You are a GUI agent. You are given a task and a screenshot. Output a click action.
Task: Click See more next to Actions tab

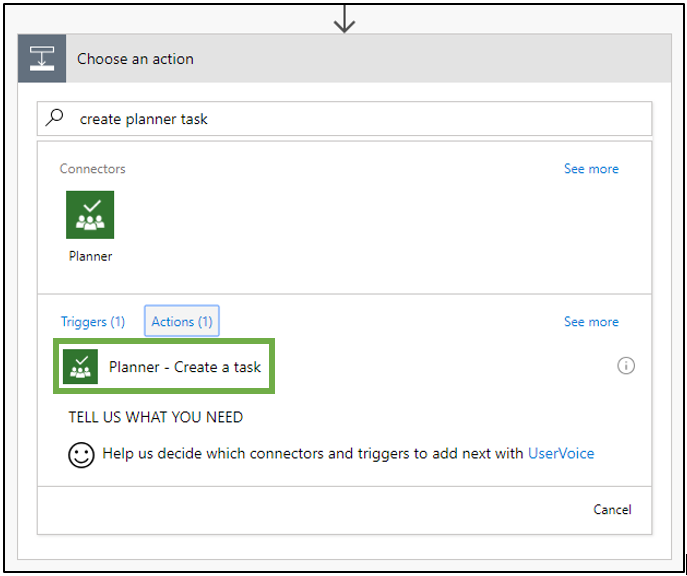point(591,322)
